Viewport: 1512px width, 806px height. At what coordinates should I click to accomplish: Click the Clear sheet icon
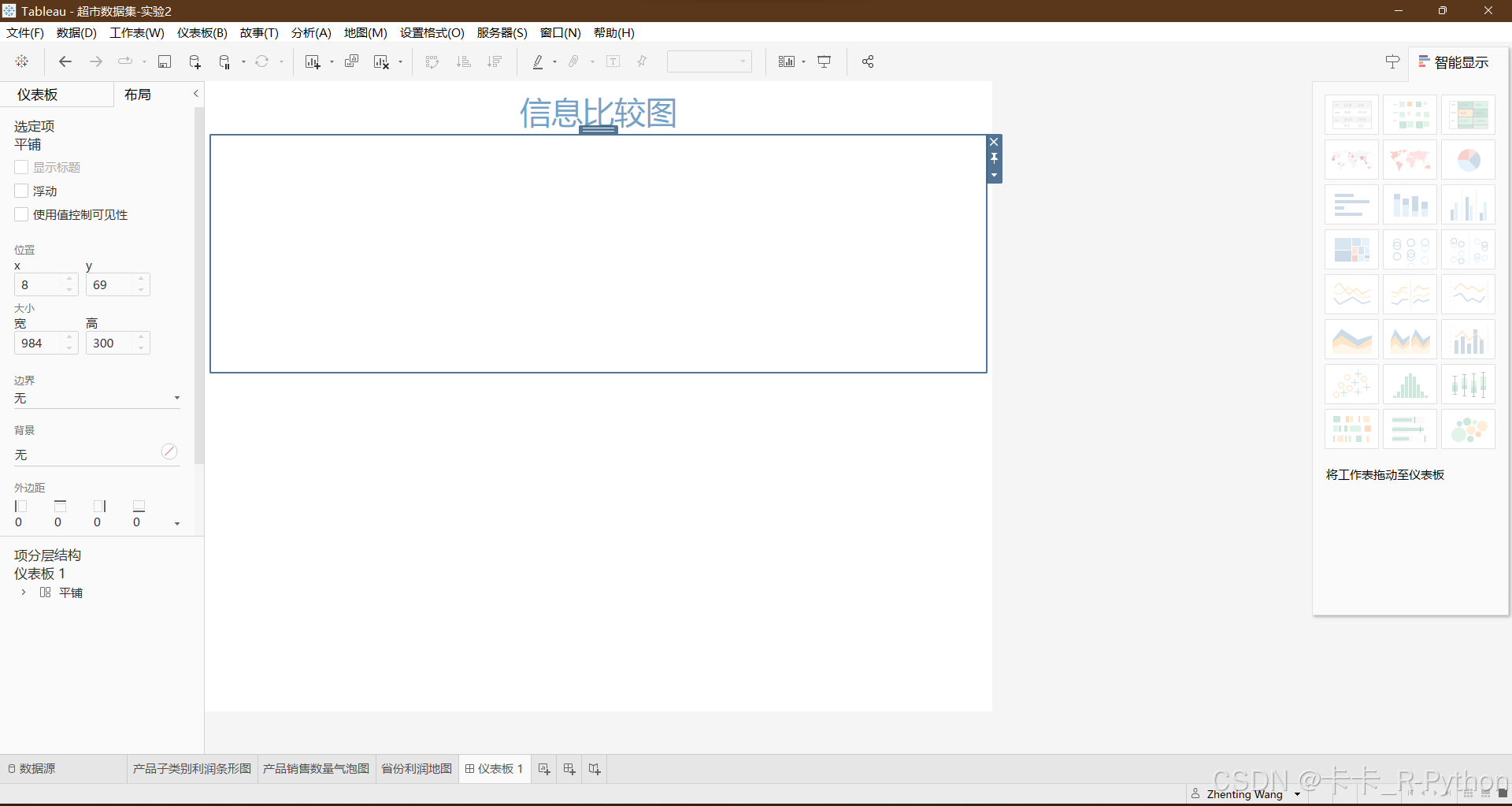coord(382,61)
